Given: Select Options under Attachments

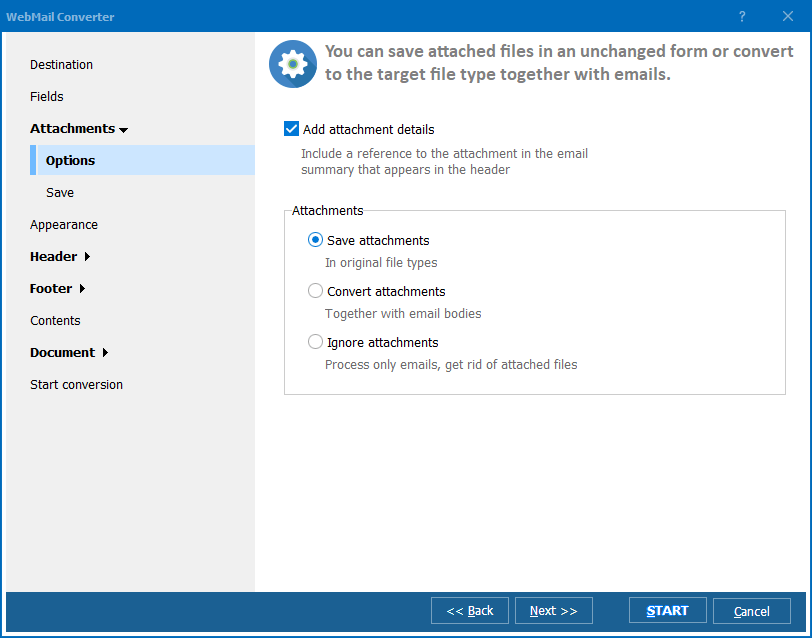Looking at the screenshot, I should pyautogui.click(x=70, y=160).
